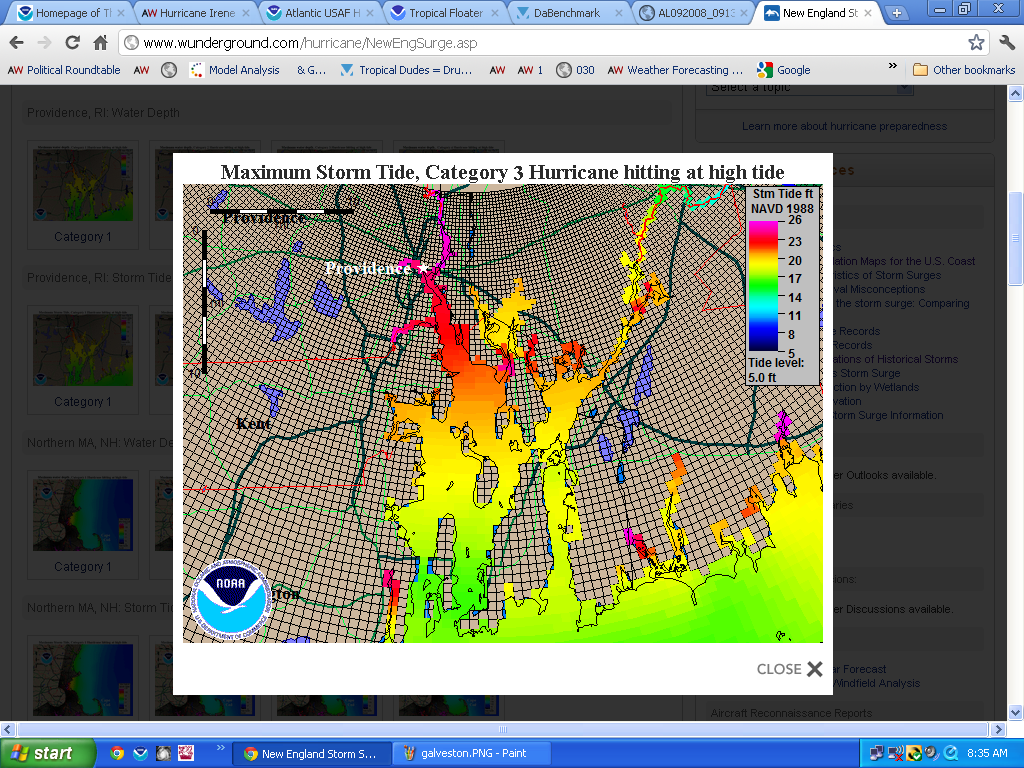The image size is (1024, 768).
Task: Close the 'Homepage of Th' tab
Action: [121, 13]
